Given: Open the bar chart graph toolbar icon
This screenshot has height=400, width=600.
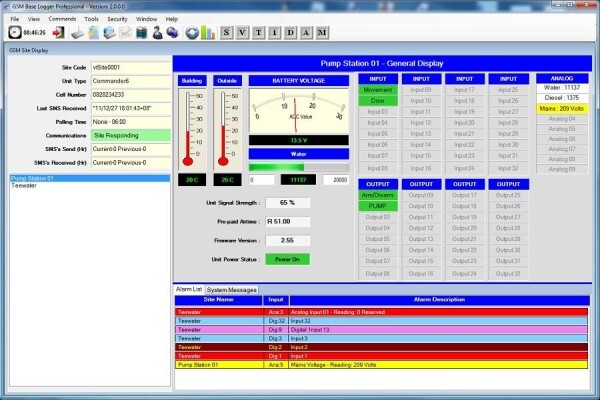Looking at the screenshot, I should (x=208, y=33).
